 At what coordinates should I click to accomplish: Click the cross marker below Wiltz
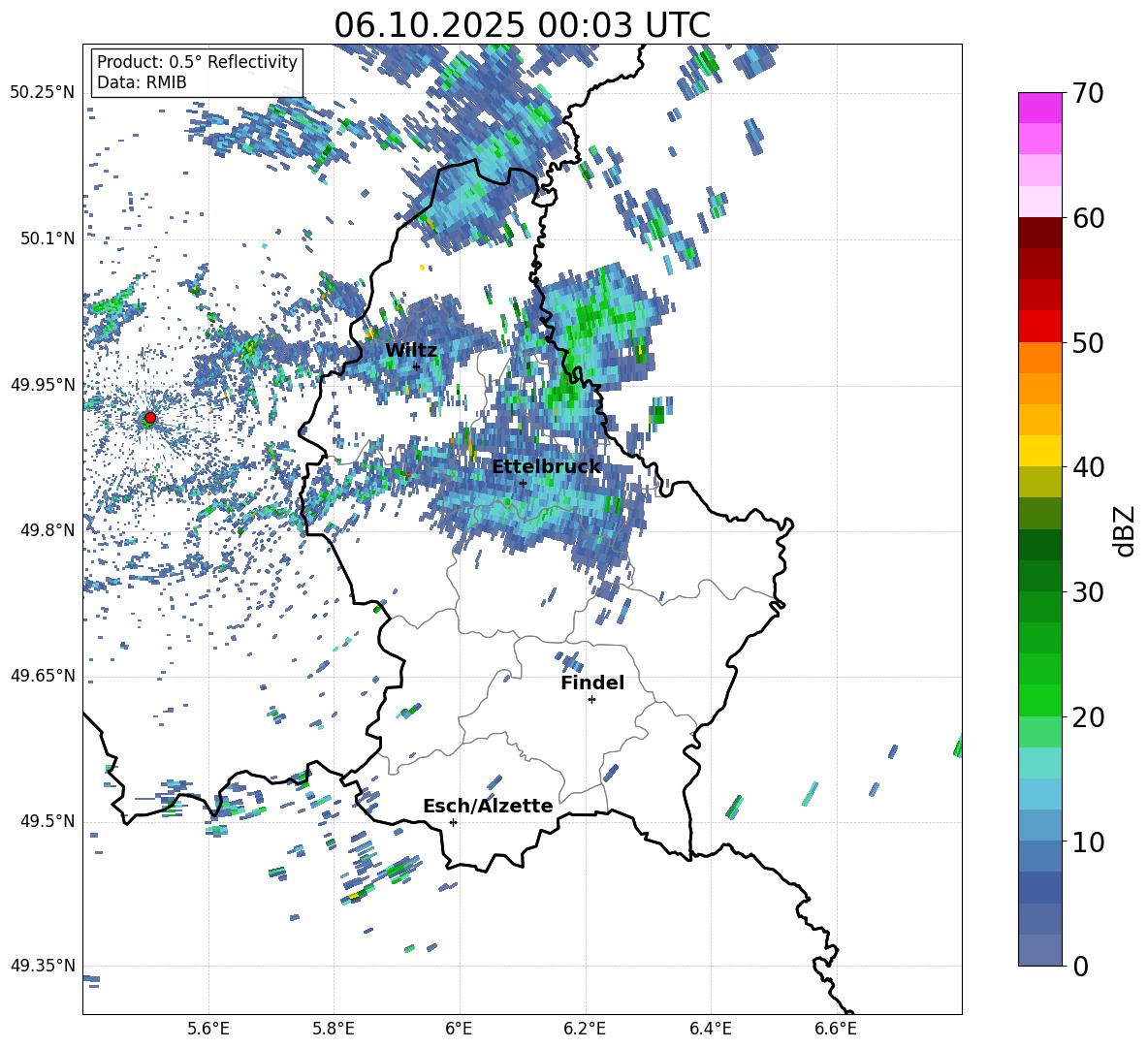416,366
